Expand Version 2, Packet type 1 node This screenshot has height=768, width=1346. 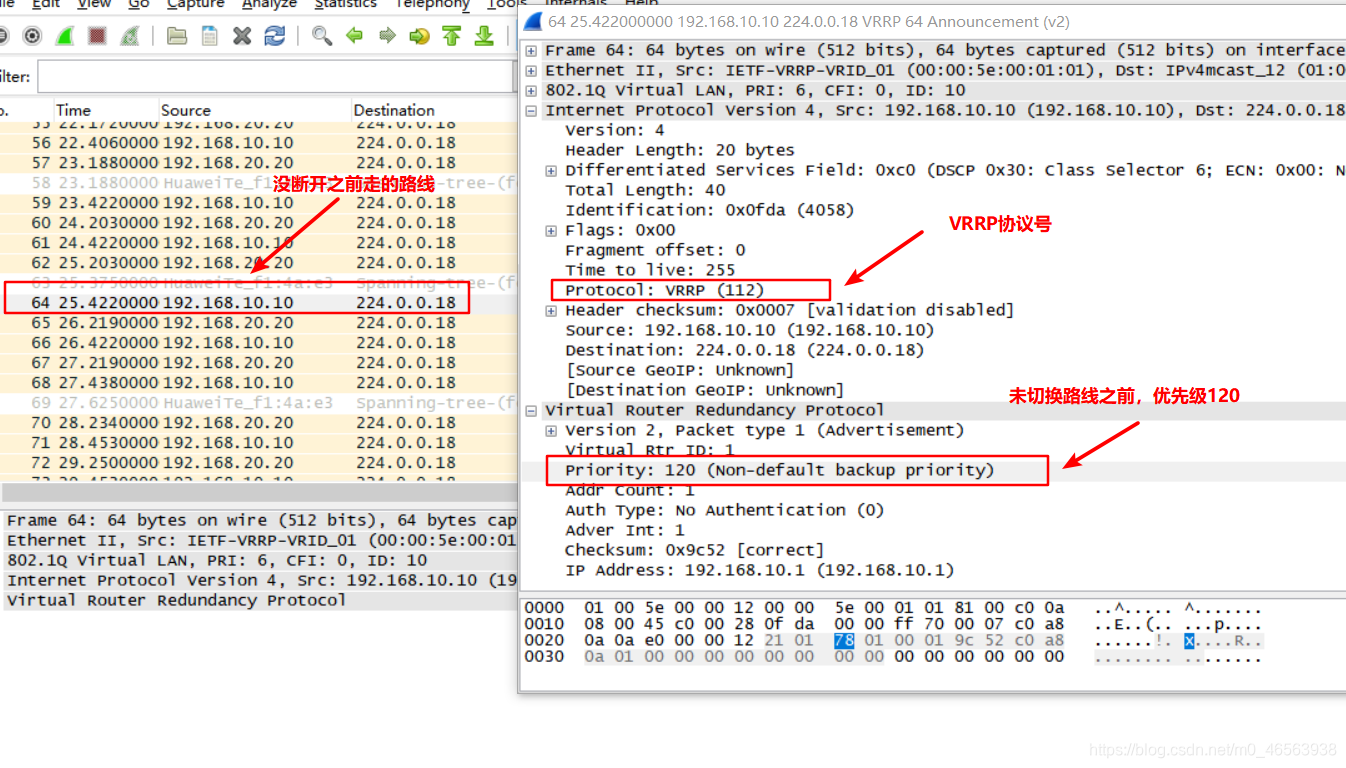click(x=551, y=430)
